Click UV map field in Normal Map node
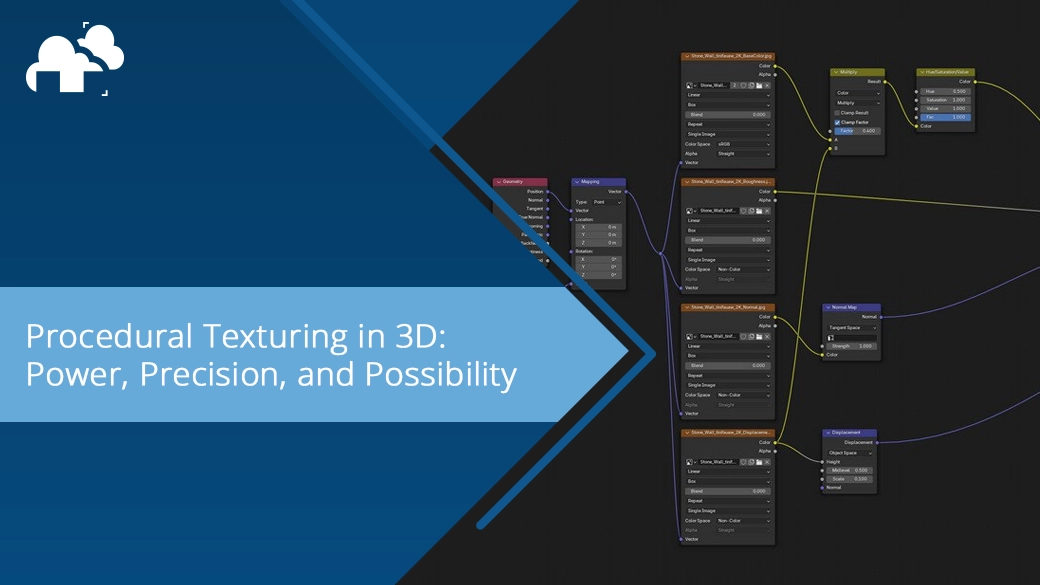 [x=852, y=338]
